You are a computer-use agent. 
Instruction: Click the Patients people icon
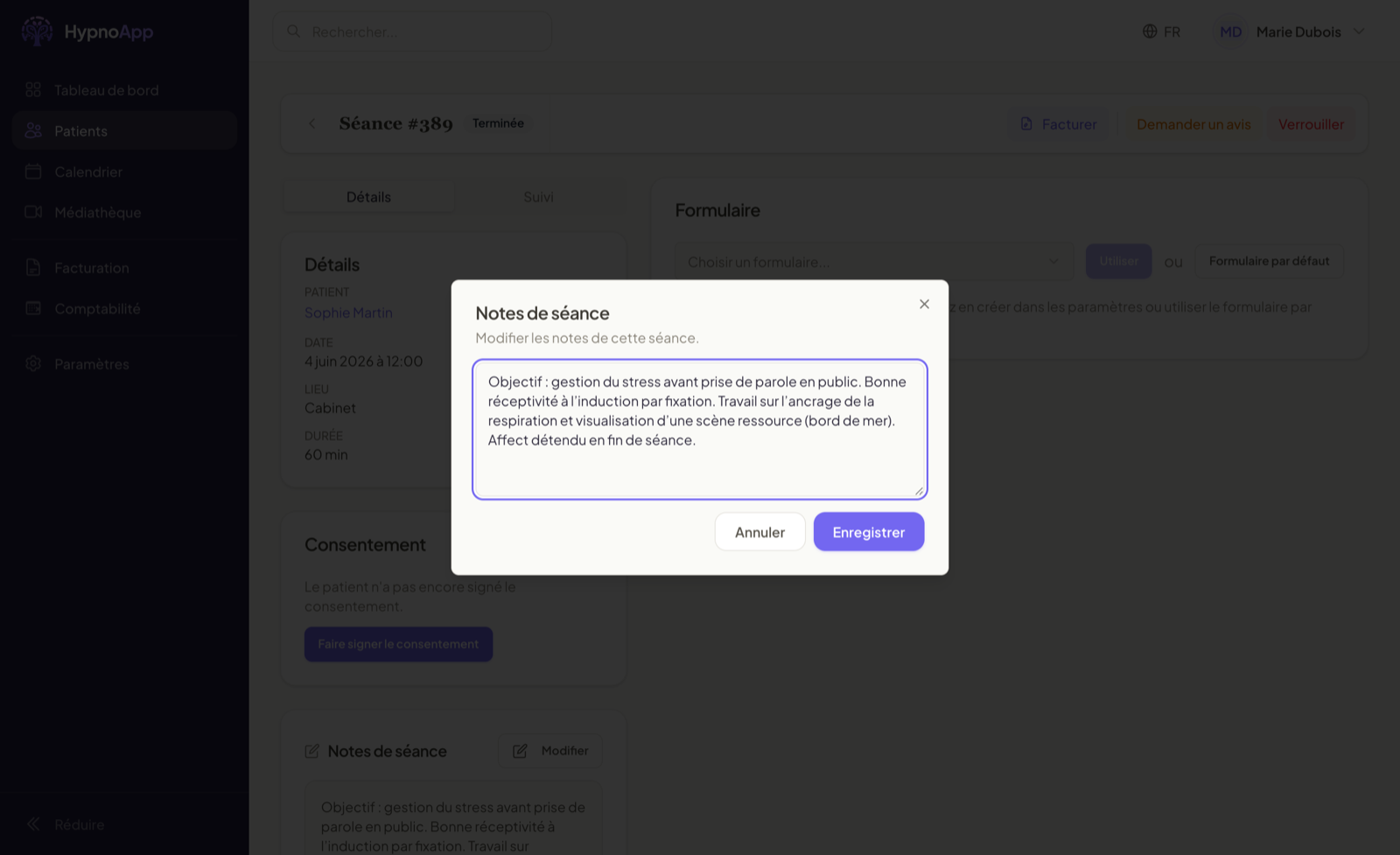pos(33,130)
